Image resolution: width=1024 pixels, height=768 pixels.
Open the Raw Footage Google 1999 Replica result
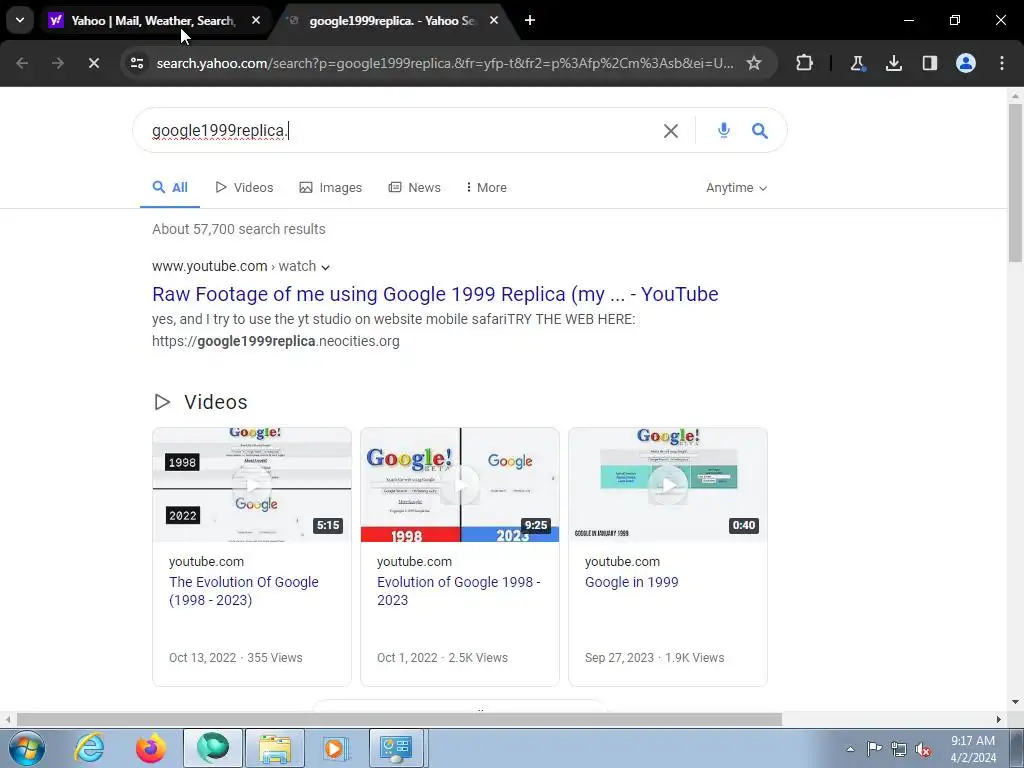pos(435,294)
